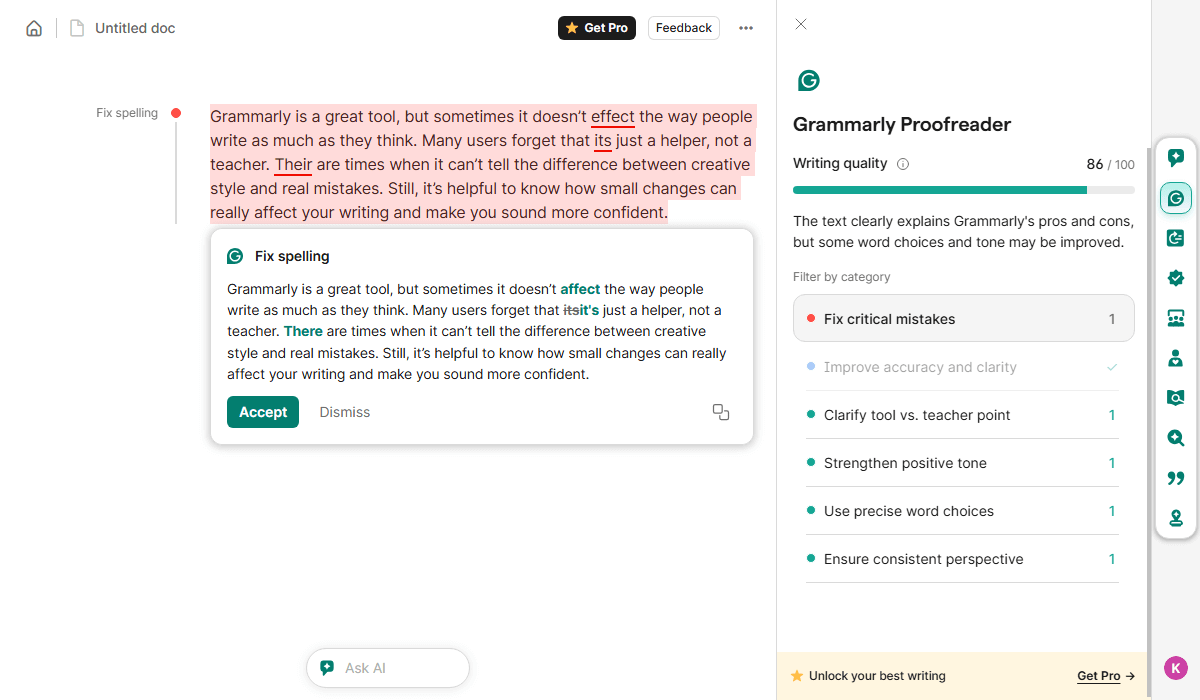Close the Grammarly Proofreader panel
1200x700 pixels.
801,25
